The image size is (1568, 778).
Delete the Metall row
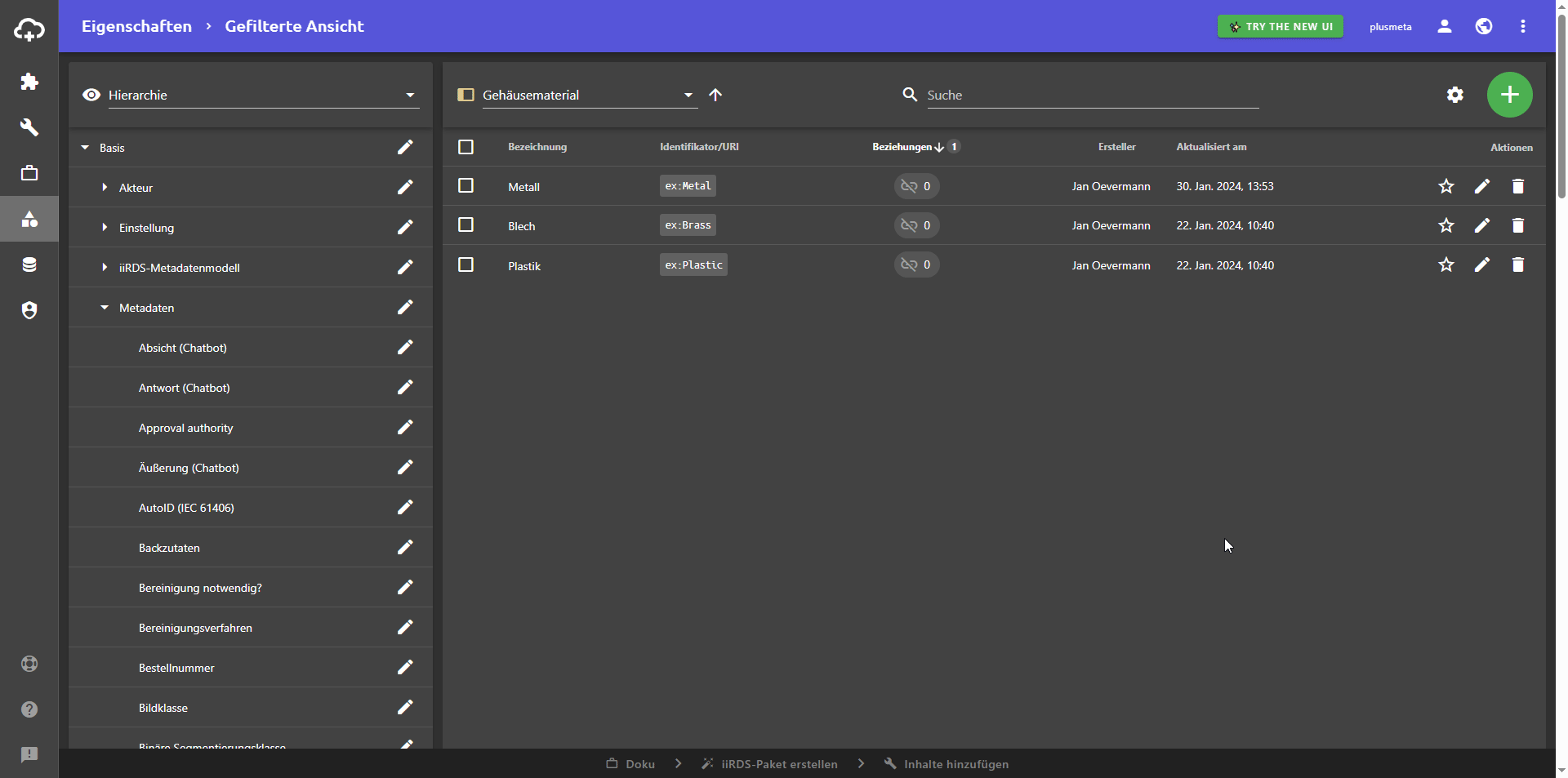click(x=1517, y=186)
